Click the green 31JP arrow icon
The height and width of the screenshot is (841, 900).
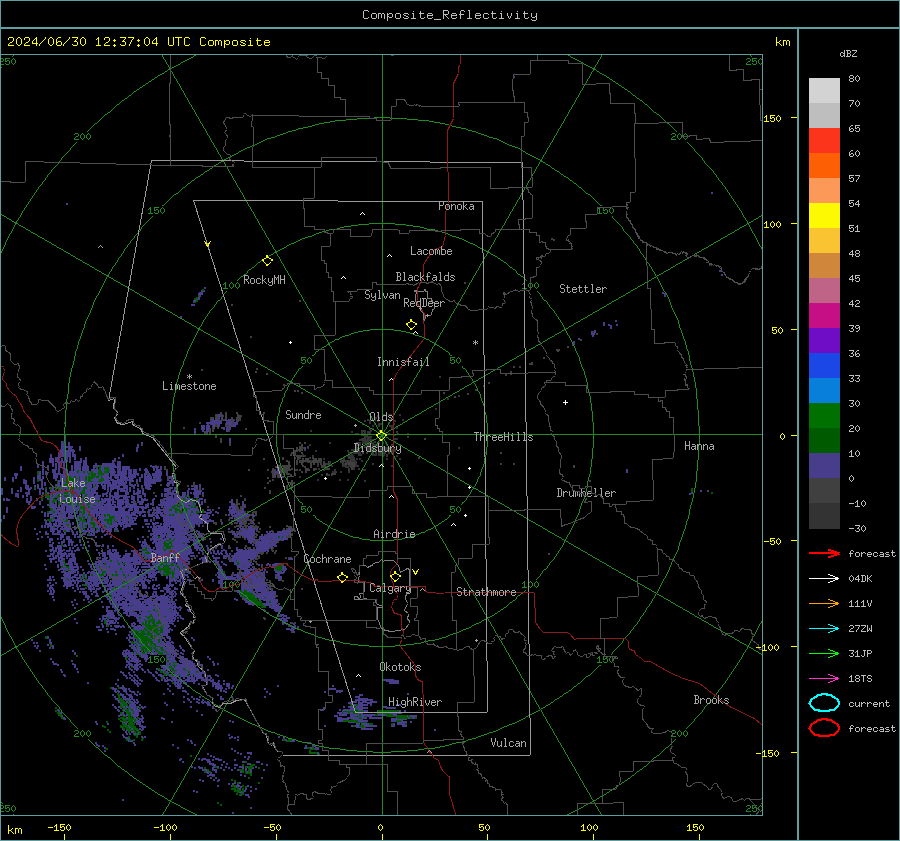824,653
